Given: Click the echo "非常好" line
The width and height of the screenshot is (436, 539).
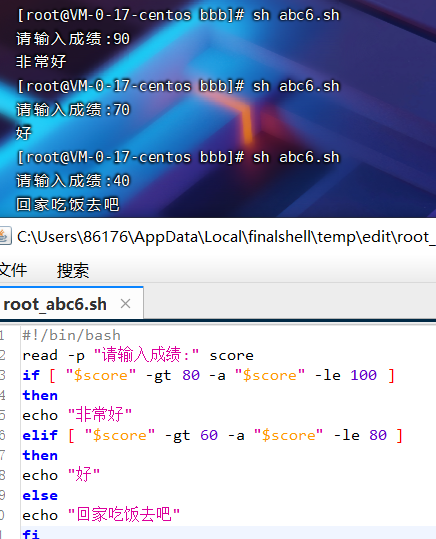Looking at the screenshot, I should (77, 415).
